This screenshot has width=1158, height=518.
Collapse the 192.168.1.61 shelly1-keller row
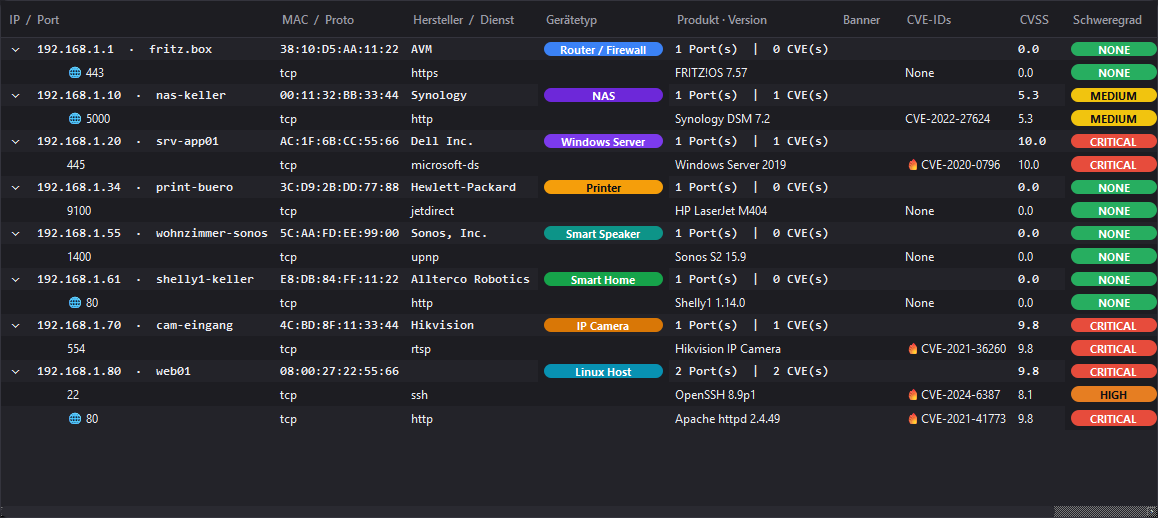click(16, 279)
